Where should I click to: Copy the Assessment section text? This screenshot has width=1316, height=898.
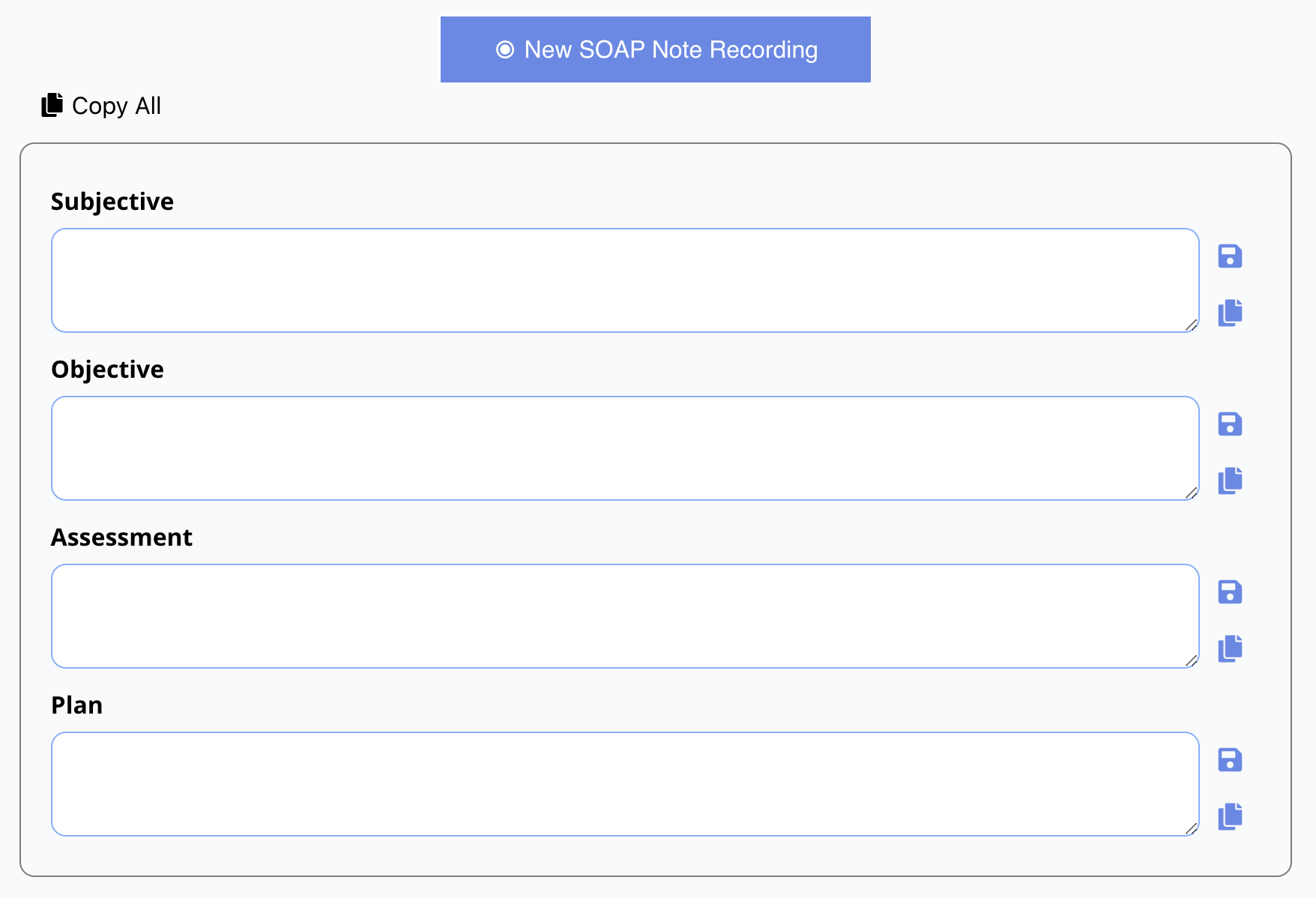click(x=1230, y=648)
